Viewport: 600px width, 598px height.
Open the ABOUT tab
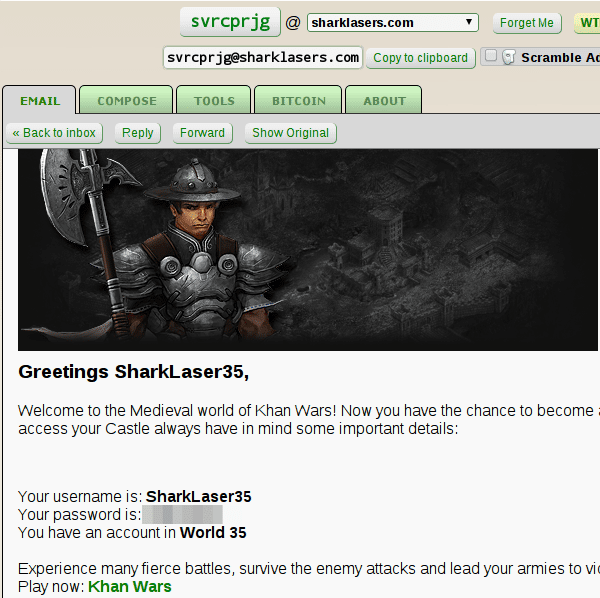[384, 101]
